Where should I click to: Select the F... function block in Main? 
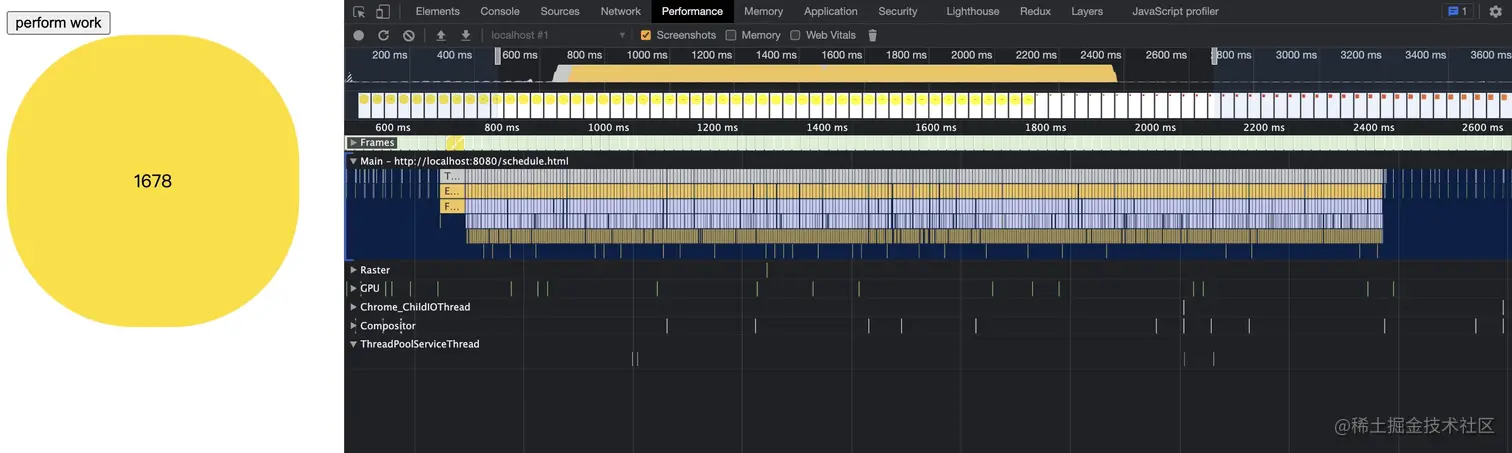(x=452, y=207)
